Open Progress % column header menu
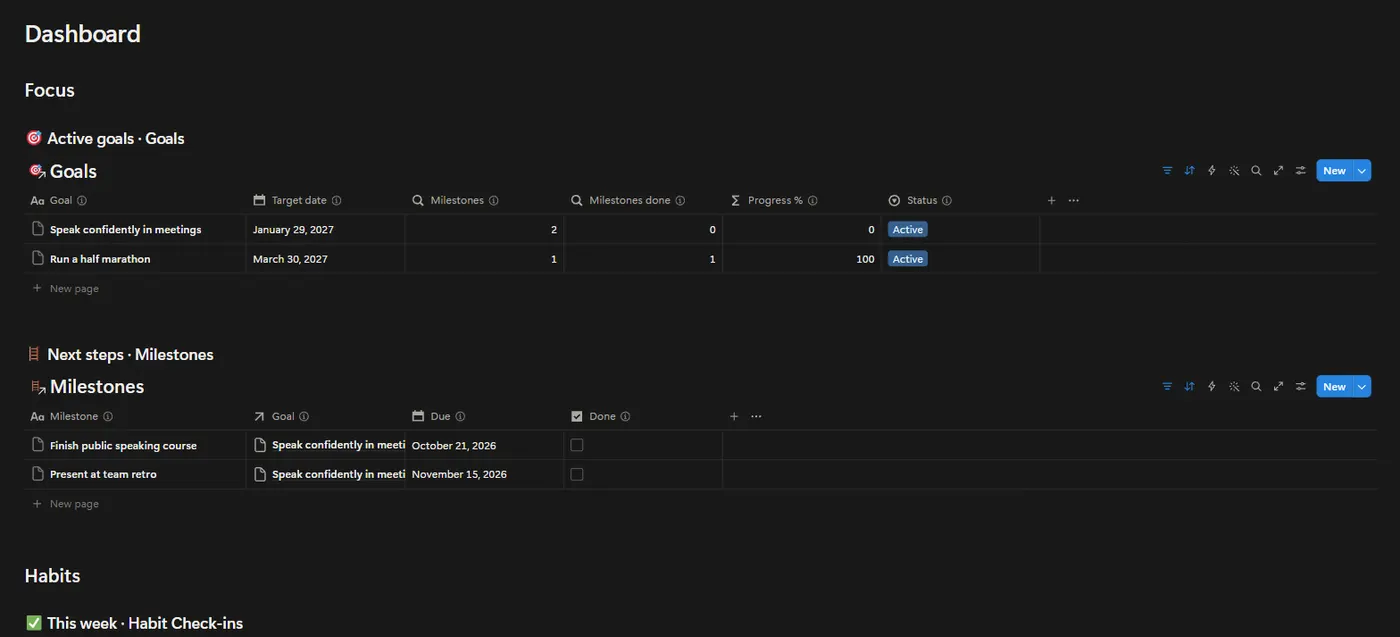Screen dimensions: 1400x637 [x=774, y=201]
